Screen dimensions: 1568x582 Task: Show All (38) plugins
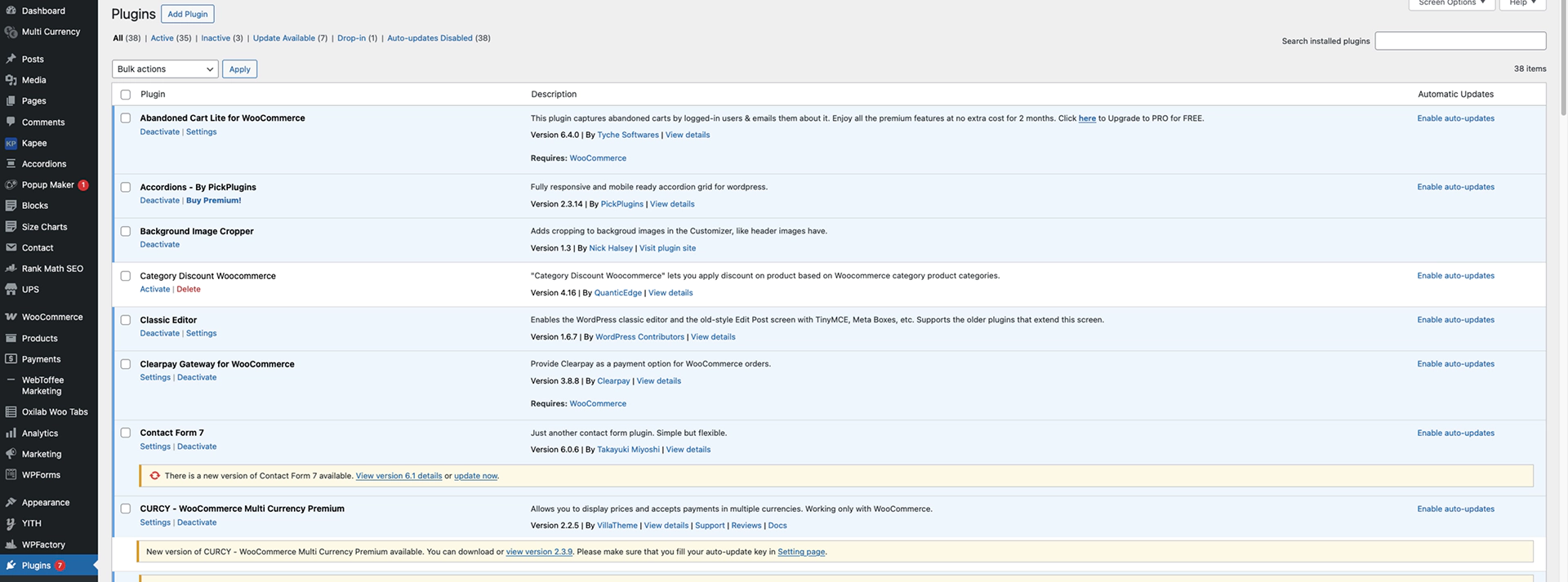127,38
